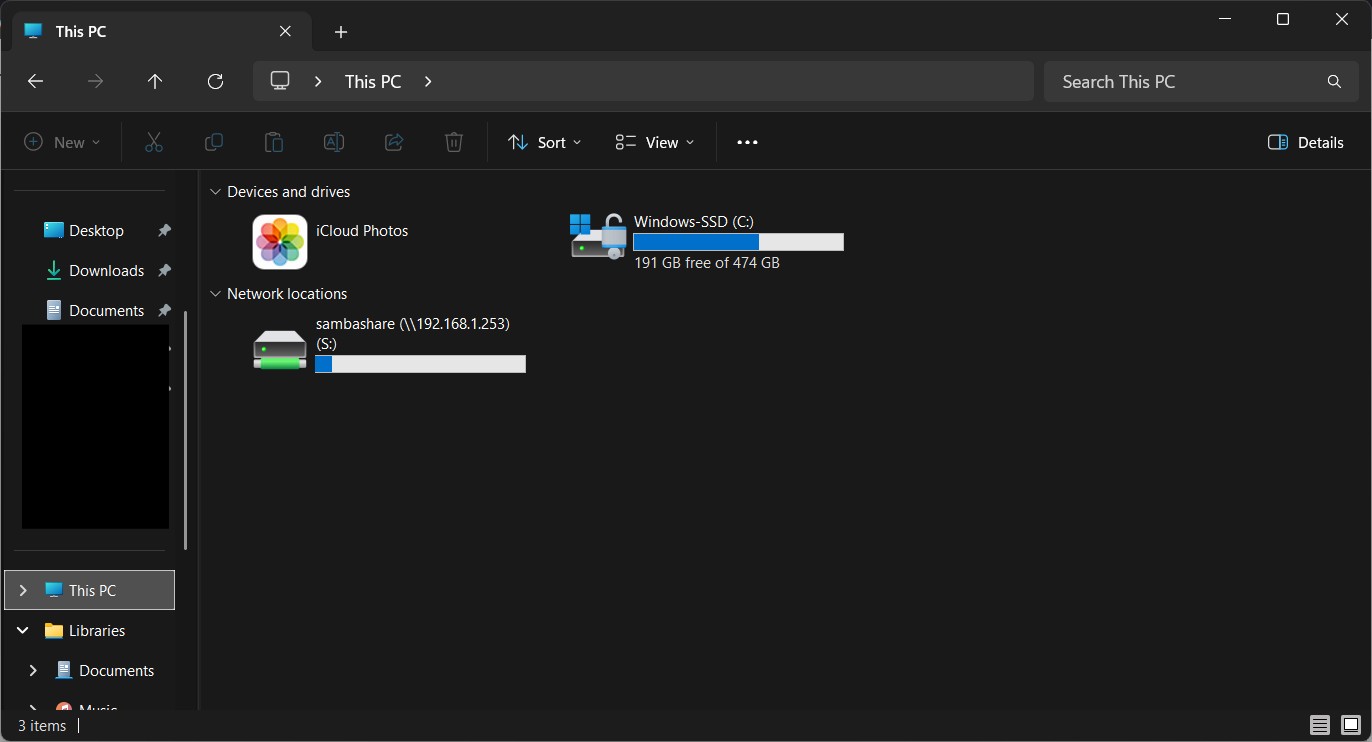
Task: Switch to details list view icon
Action: [x=1320, y=725]
